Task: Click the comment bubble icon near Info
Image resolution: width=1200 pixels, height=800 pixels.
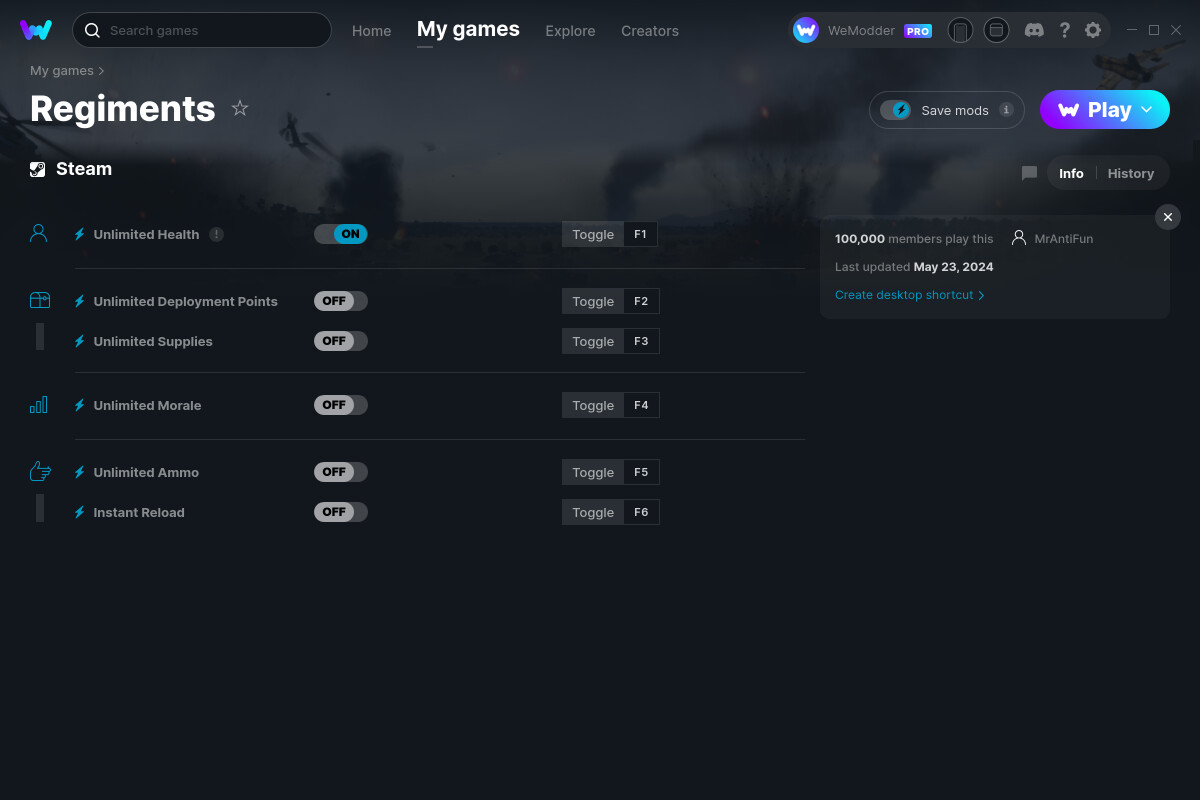Action: tap(1029, 173)
